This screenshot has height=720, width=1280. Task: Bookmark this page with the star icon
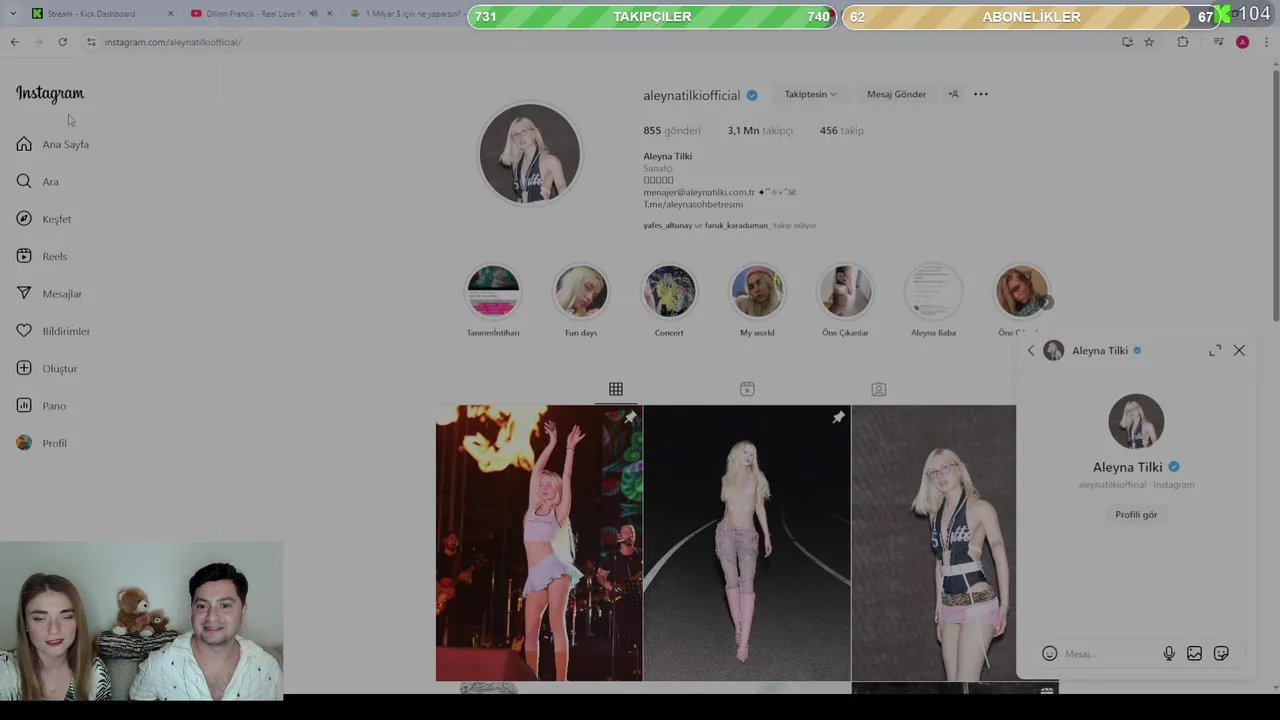tap(1149, 42)
